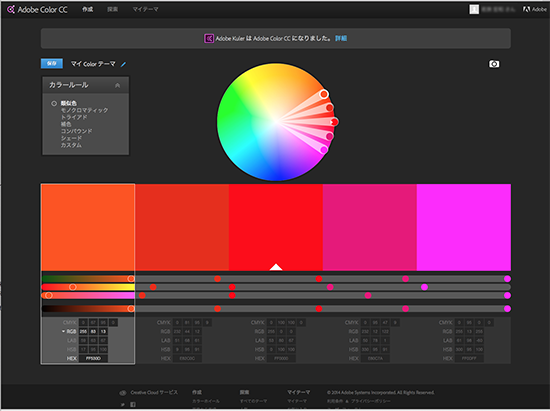
Task: Click the green-to-orange R channel slider knob
Action: click(x=131, y=279)
